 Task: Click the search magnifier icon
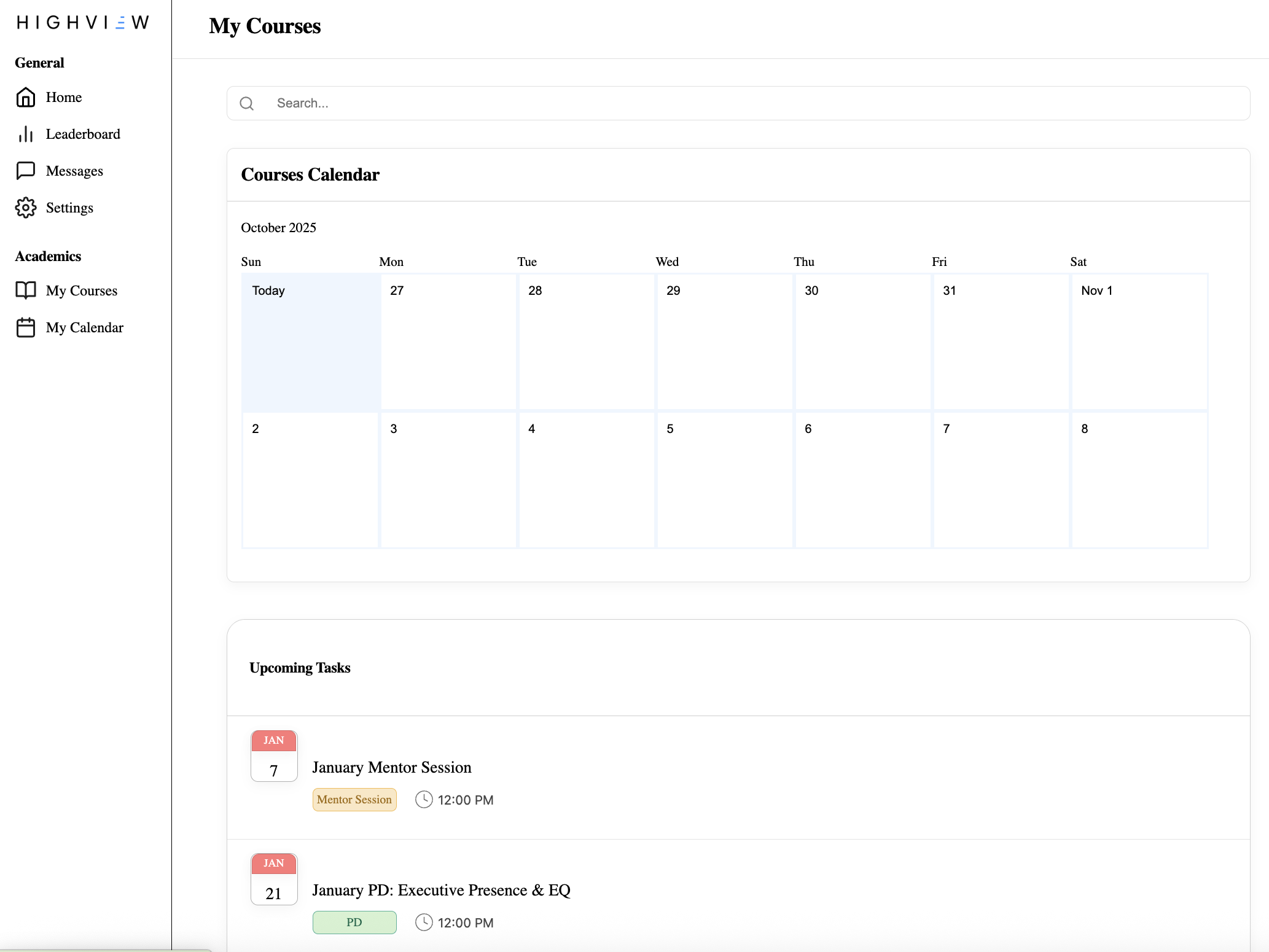click(247, 103)
